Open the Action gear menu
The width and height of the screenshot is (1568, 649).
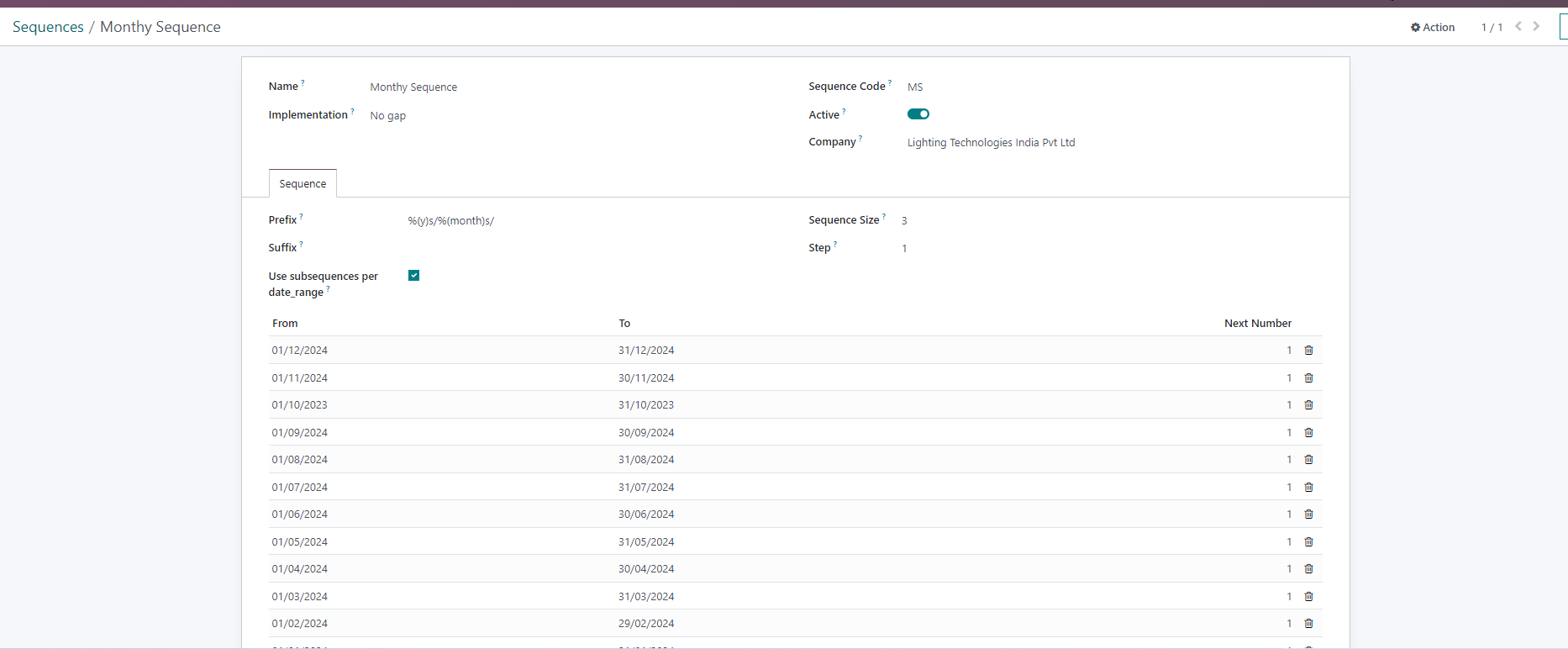(x=1433, y=27)
